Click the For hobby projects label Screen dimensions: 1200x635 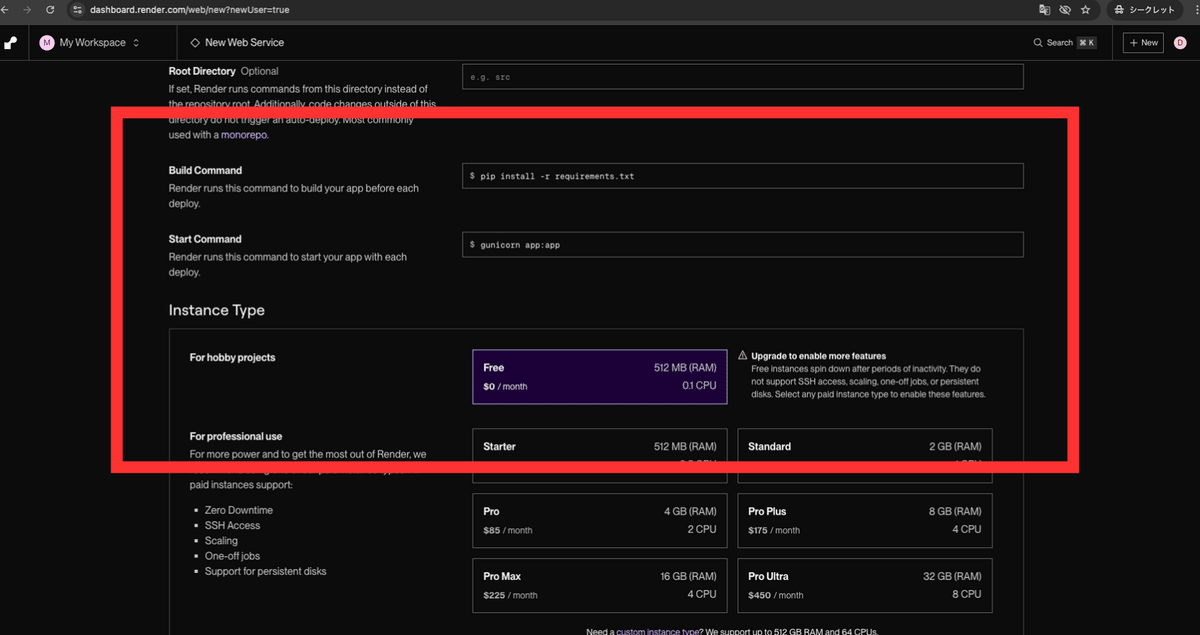click(232, 357)
